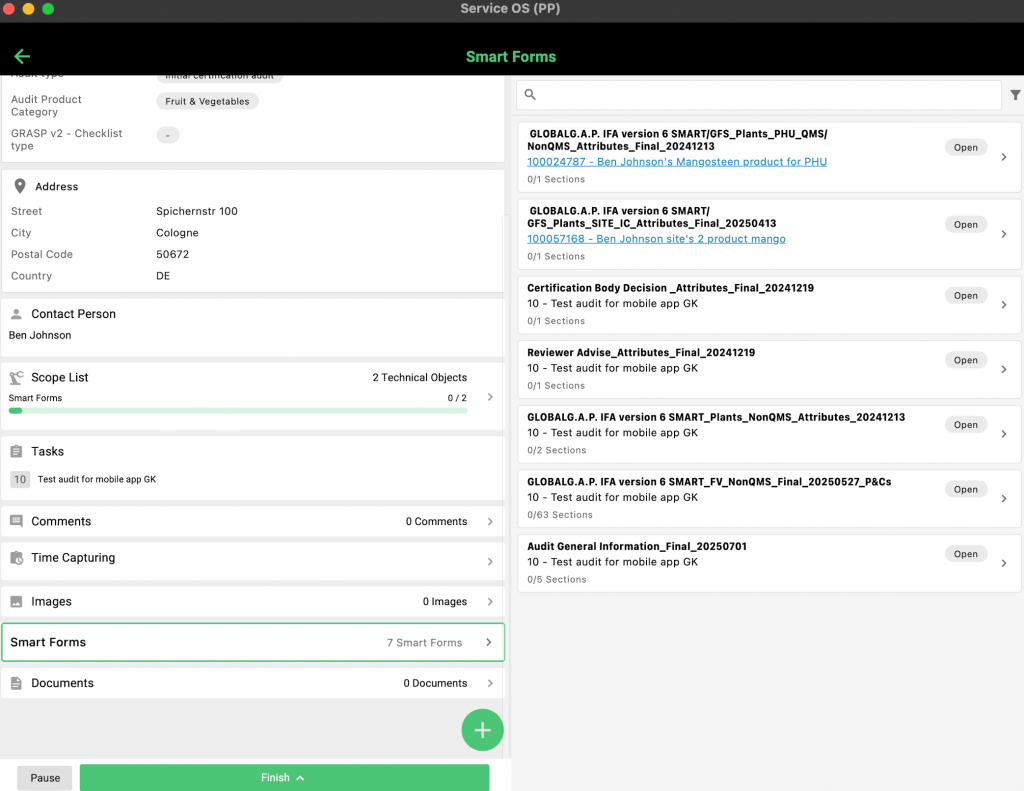The height and width of the screenshot is (791, 1024).
Task: Open link 100024787 Ben Johnson's Mangosteen product
Action: pos(677,162)
